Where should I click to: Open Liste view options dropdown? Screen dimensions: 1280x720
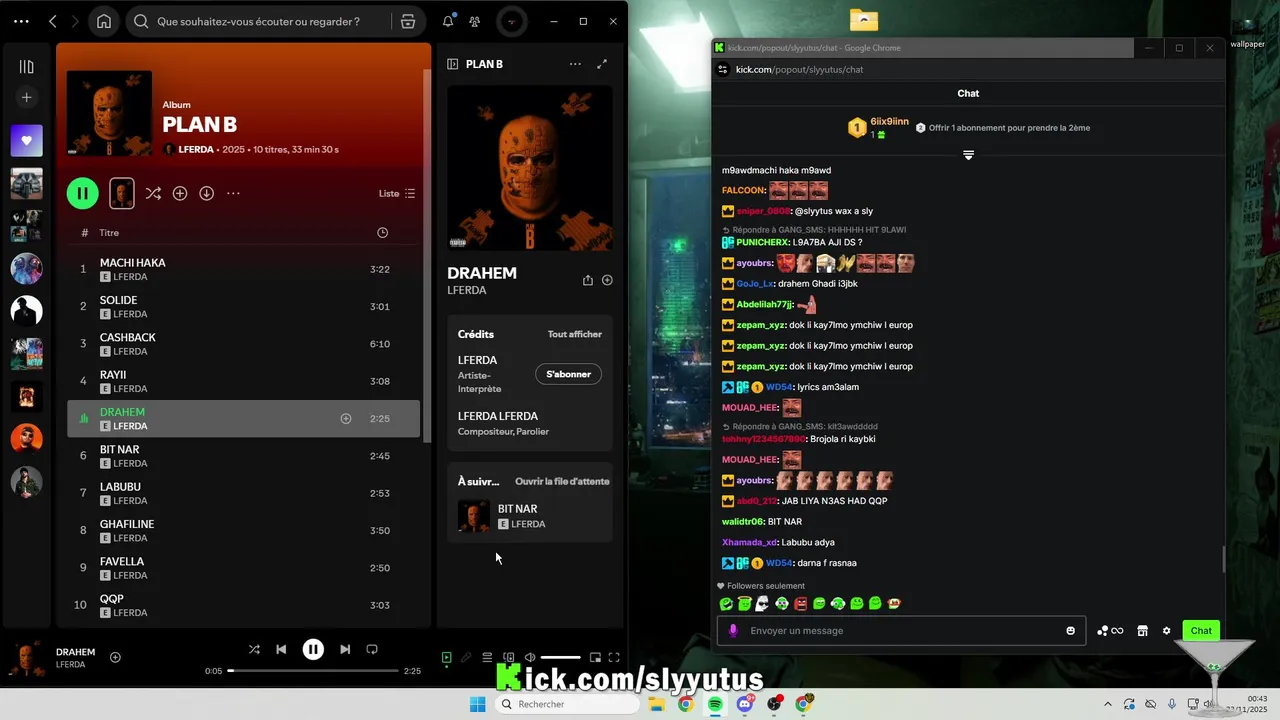tap(397, 193)
